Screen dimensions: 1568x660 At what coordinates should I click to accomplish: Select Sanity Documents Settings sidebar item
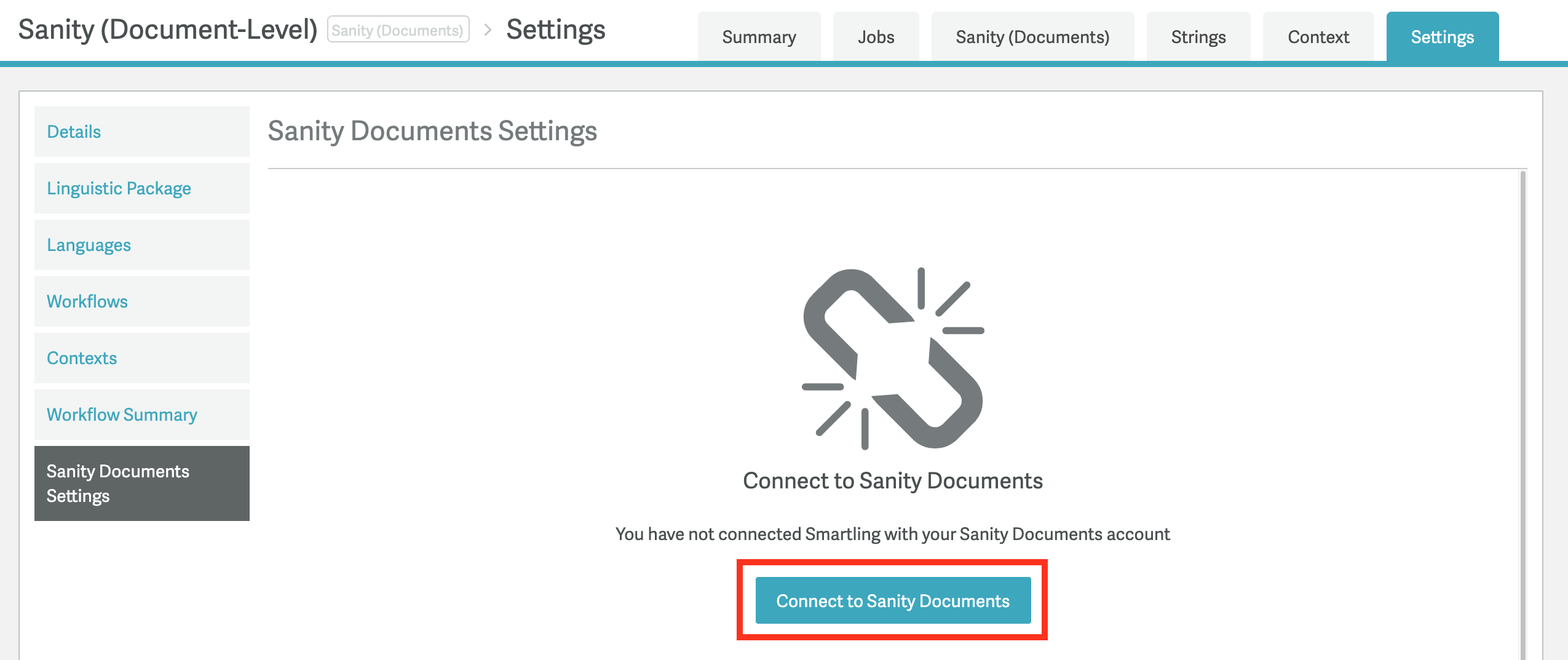coord(142,483)
